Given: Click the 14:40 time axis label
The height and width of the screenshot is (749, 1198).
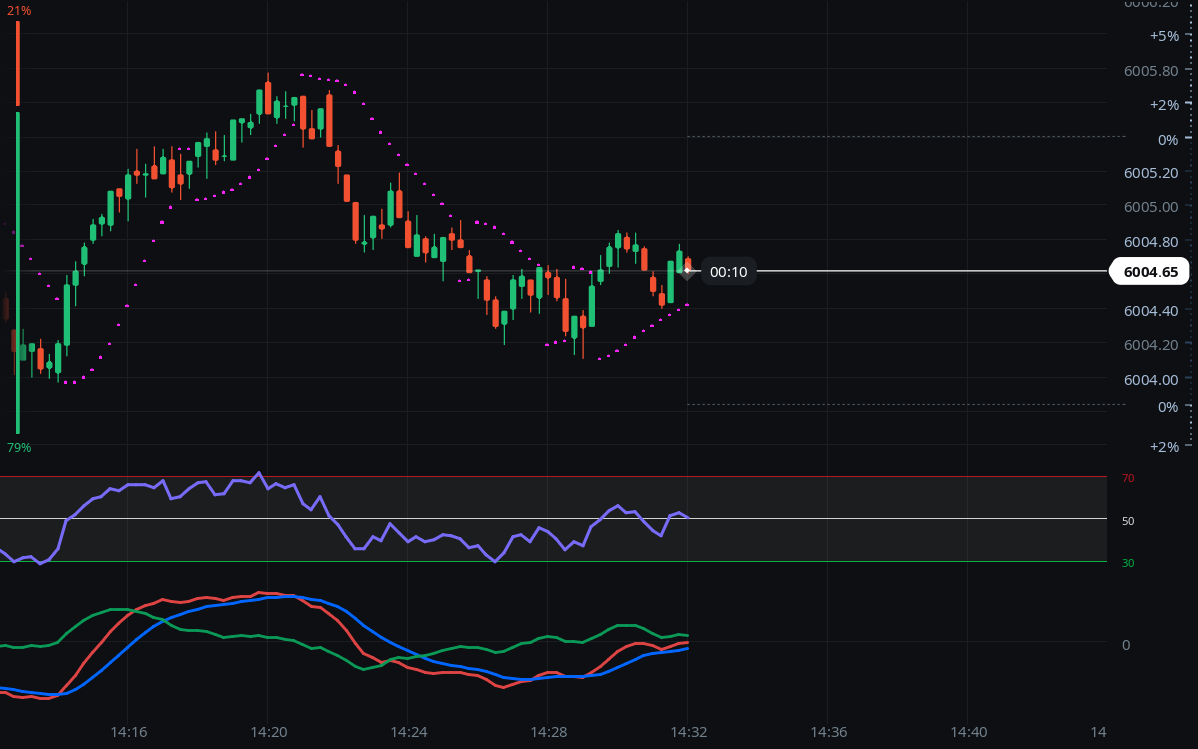Looking at the screenshot, I should [968, 732].
